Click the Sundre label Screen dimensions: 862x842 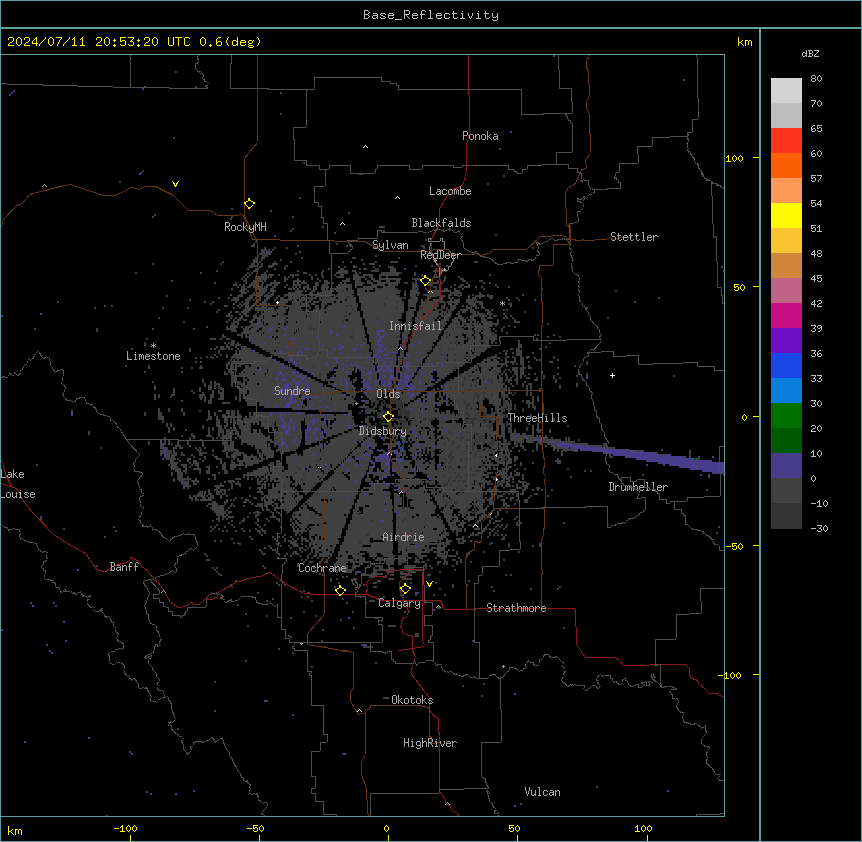click(x=292, y=391)
